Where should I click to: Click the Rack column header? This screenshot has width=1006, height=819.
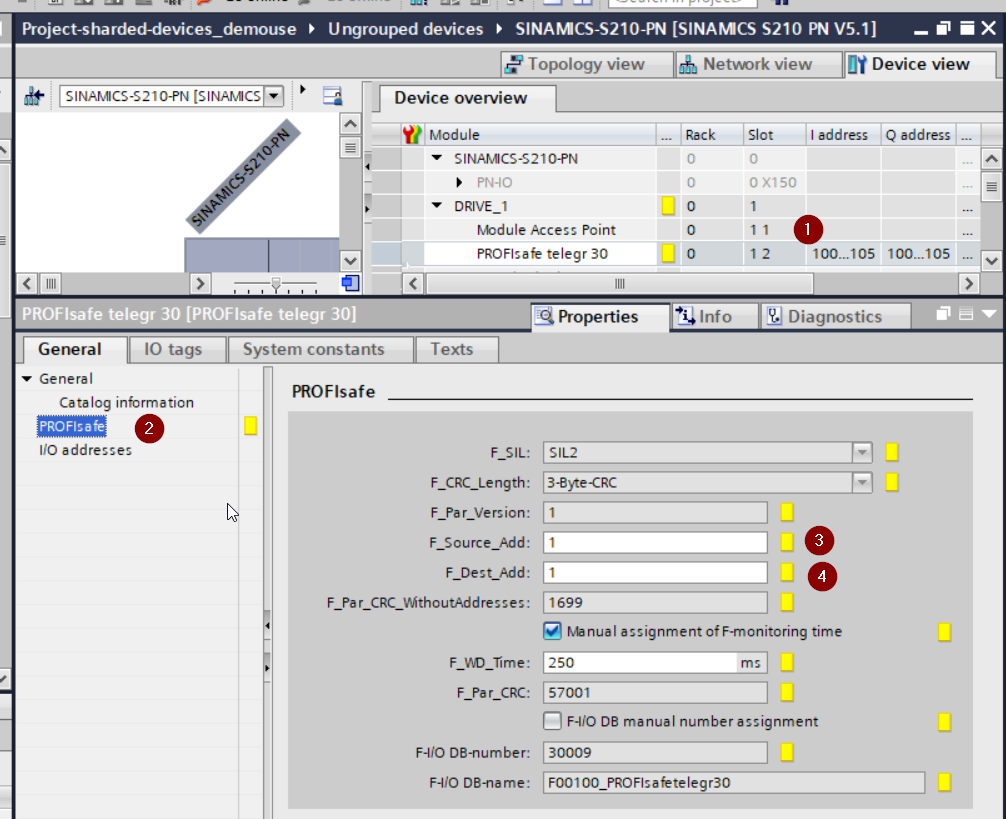(x=712, y=135)
